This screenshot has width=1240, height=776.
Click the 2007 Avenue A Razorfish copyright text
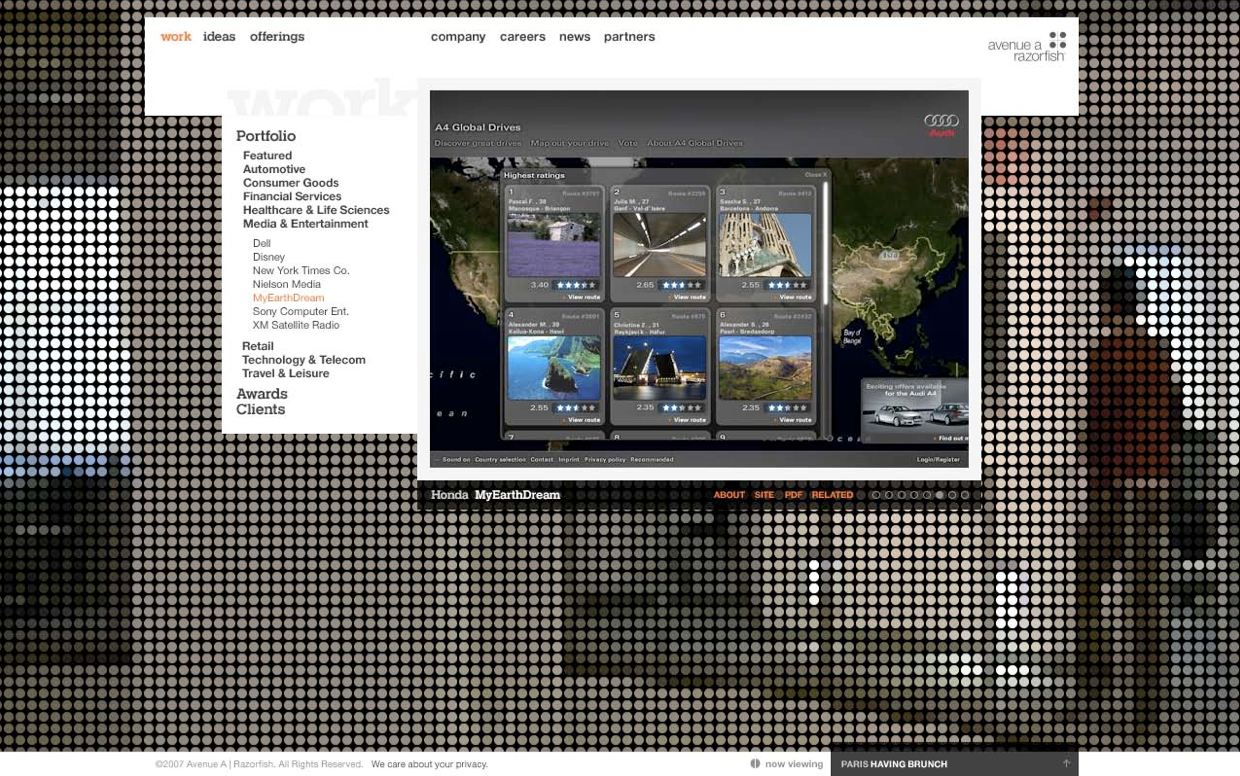(259, 764)
